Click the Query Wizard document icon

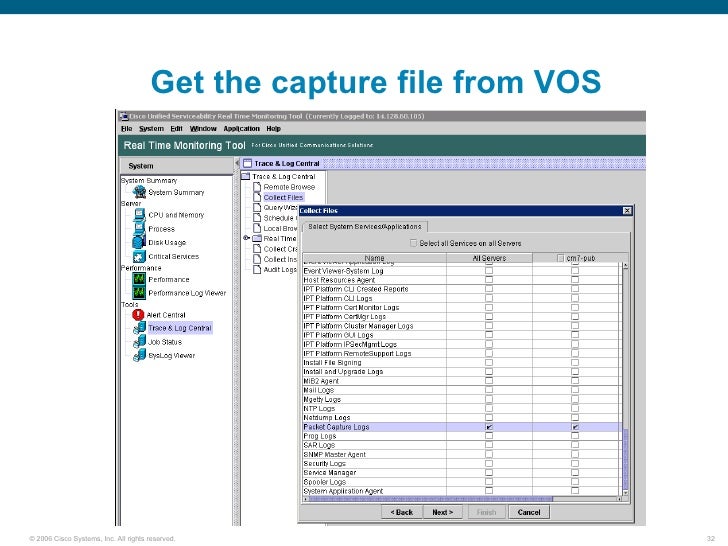pyautogui.click(x=257, y=208)
